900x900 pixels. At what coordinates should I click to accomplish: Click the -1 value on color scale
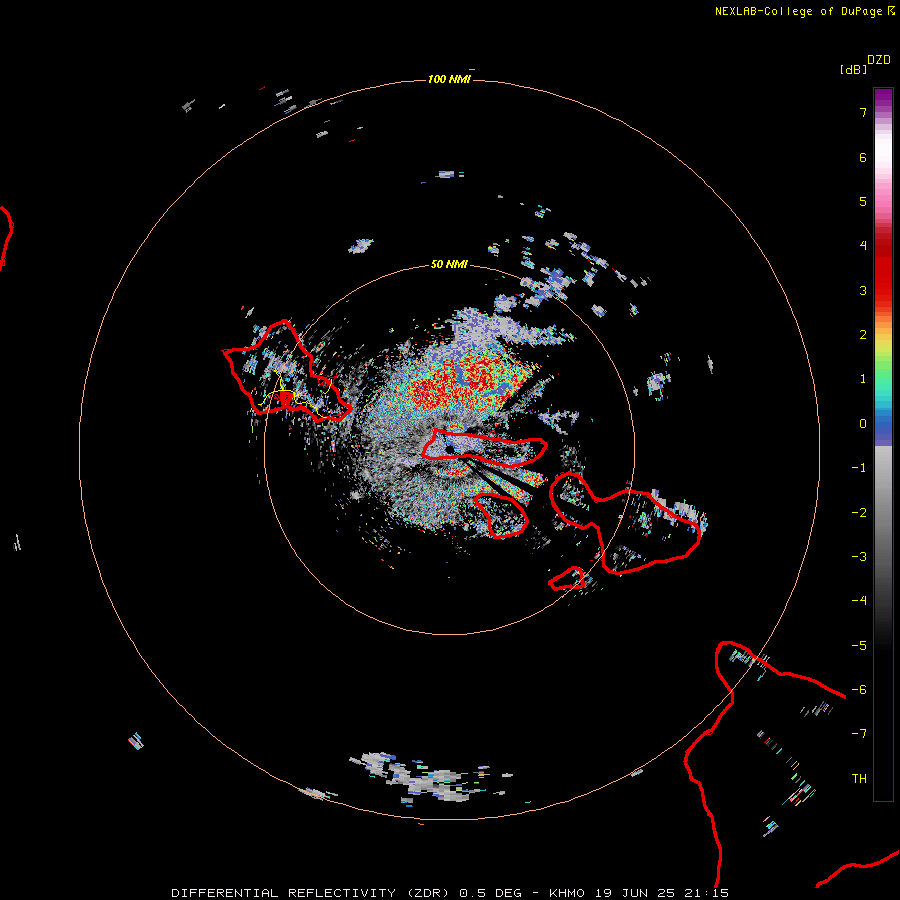[x=859, y=468]
